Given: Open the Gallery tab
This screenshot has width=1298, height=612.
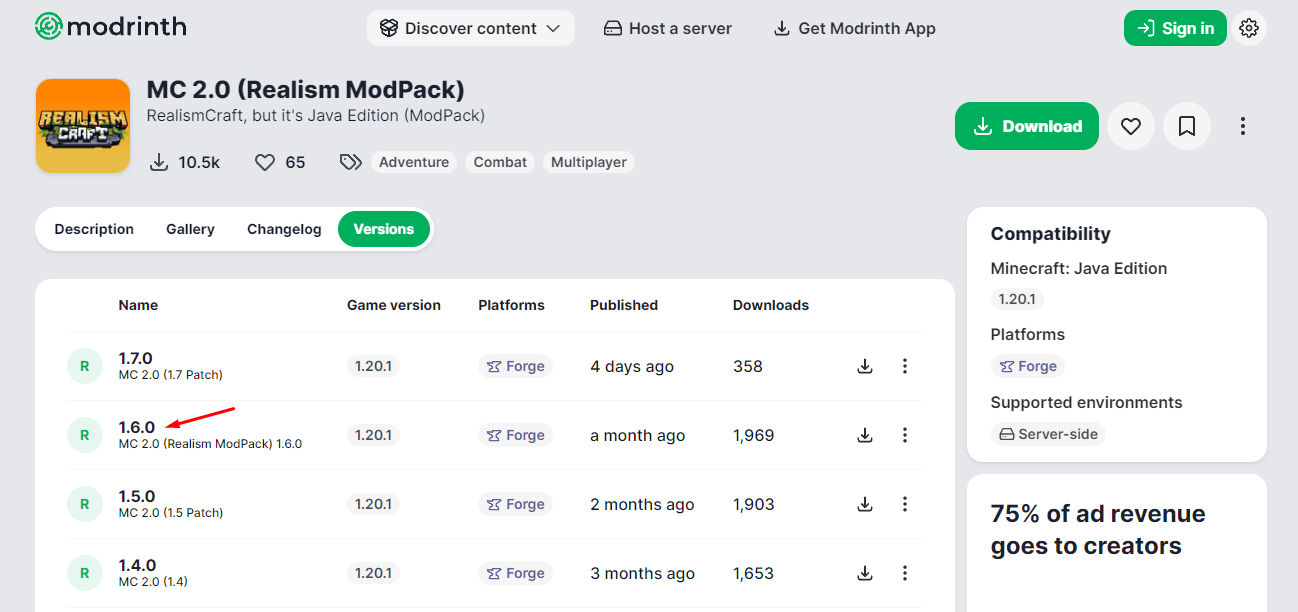Looking at the screenshot, I should [190, 229].
